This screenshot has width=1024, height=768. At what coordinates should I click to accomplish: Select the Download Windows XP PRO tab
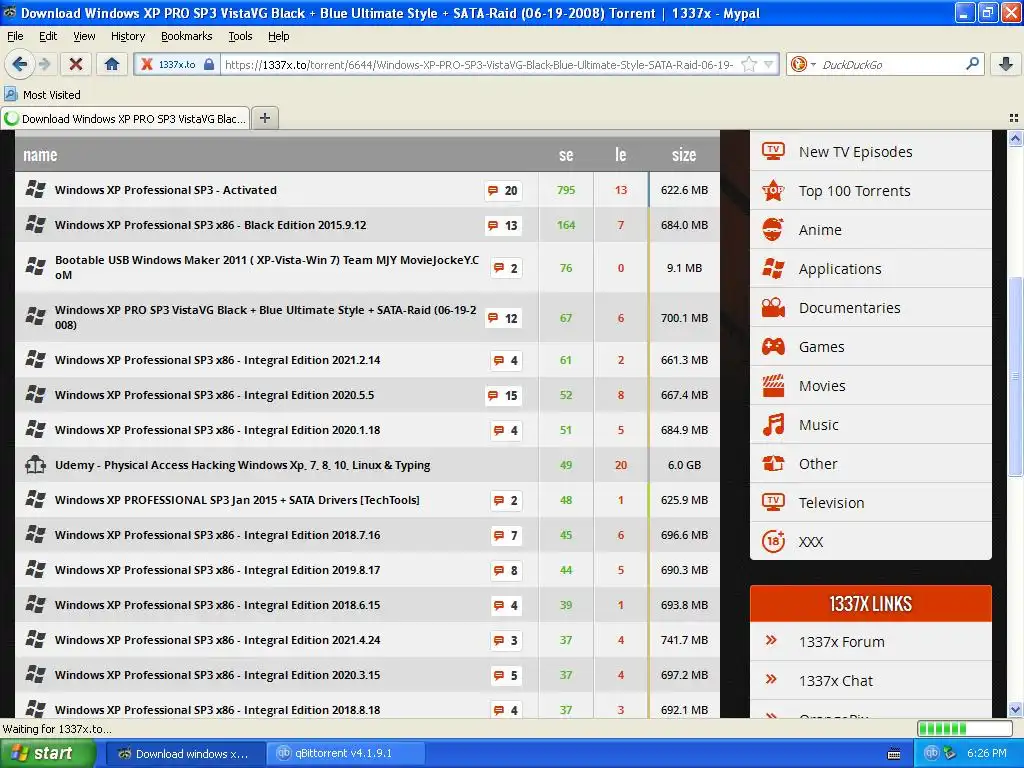tap(125, 118)
